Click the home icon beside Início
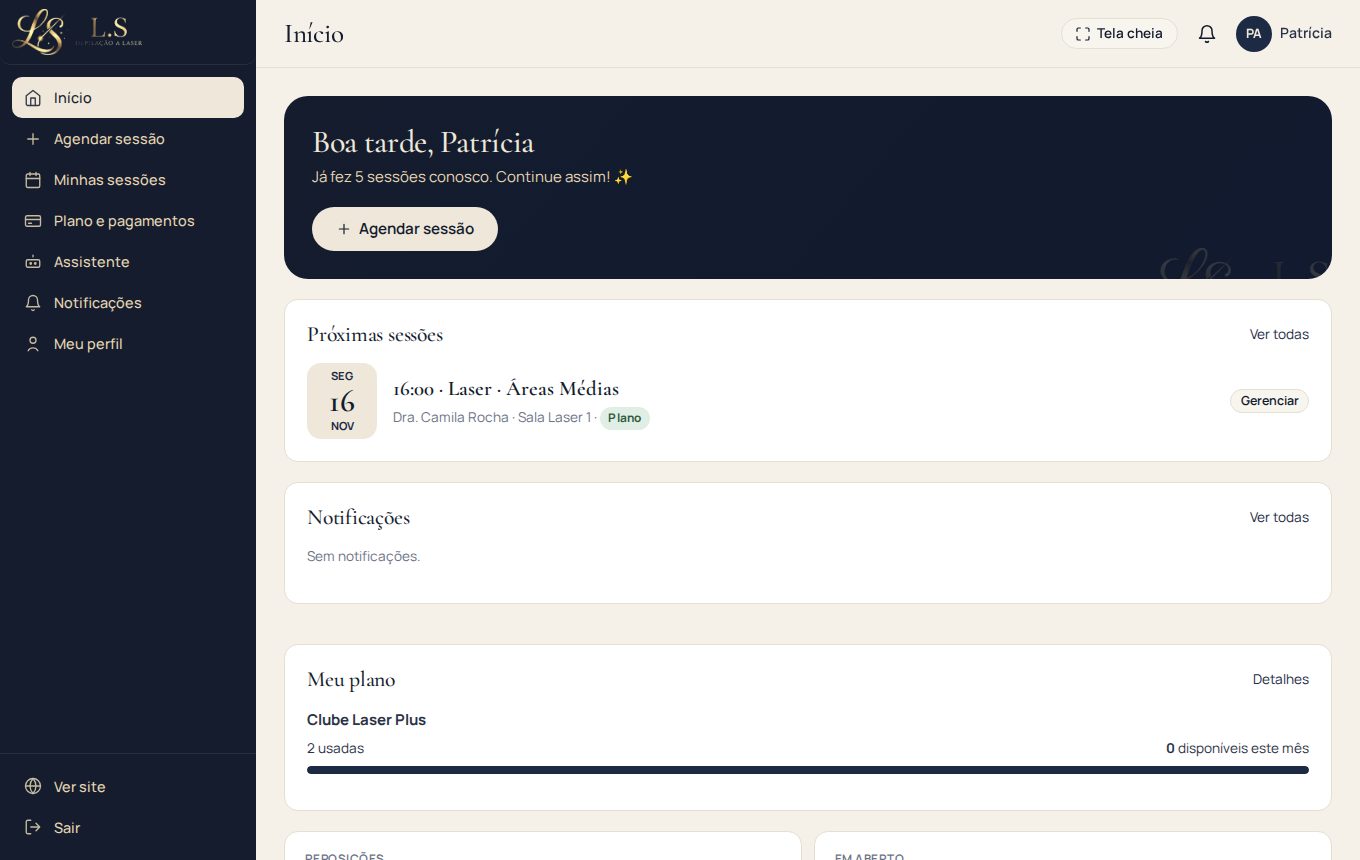 point(33,98)
